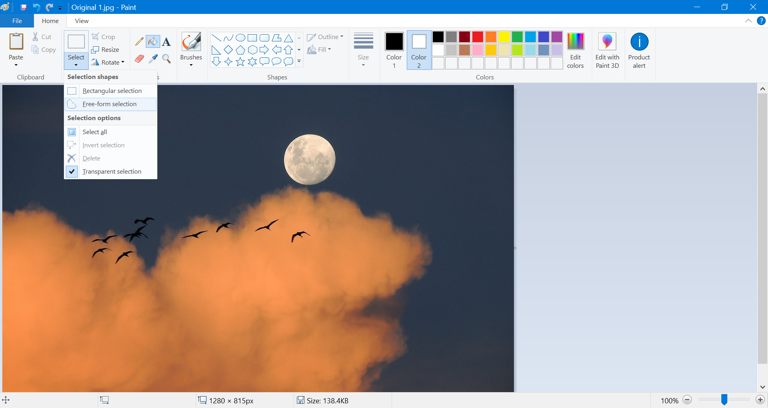Open the Outline dropdown
Viewport: 768px width, 408px height.
(325, 37)
